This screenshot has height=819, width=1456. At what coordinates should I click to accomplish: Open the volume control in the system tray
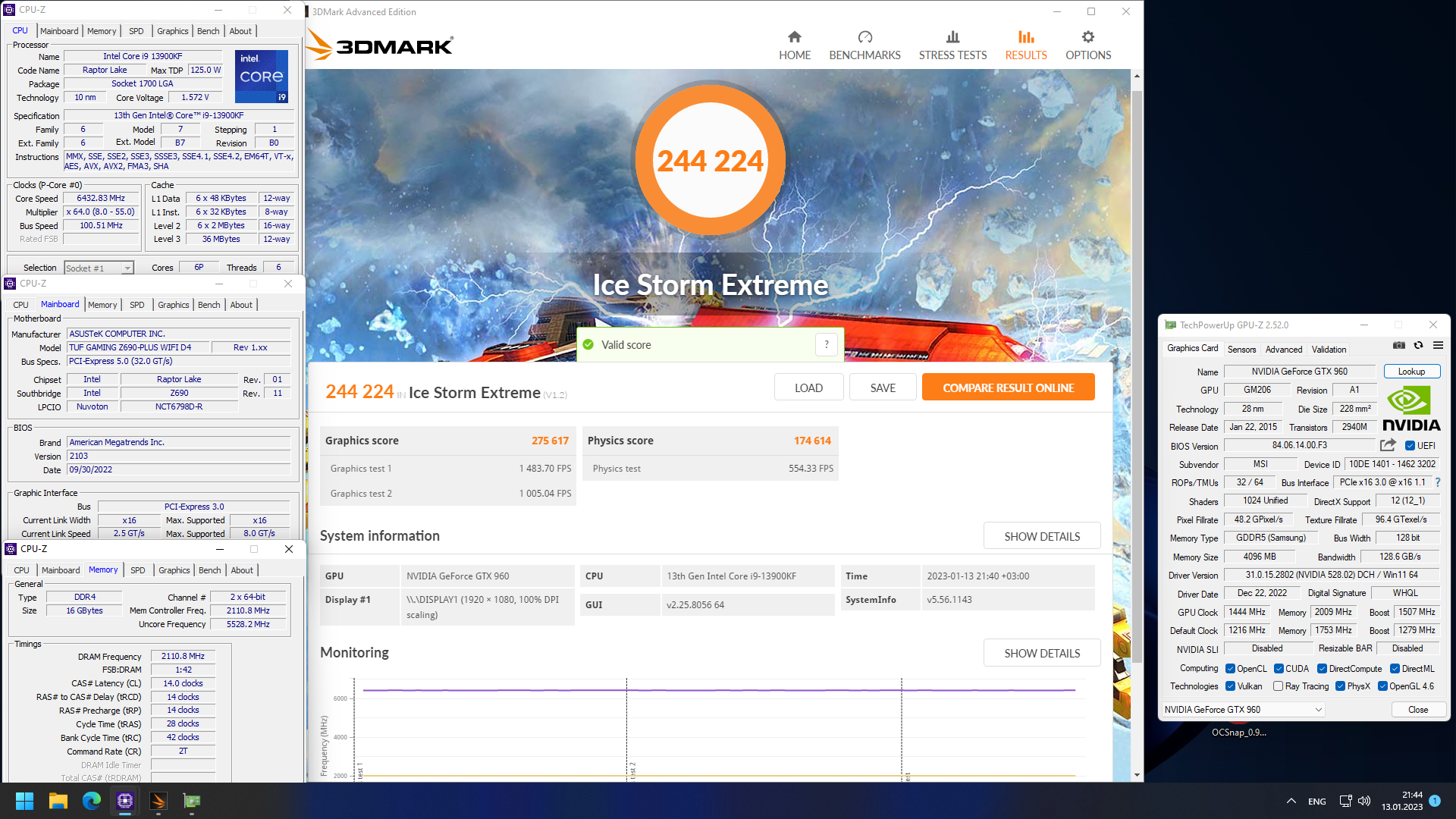click(x=1364, y=801)
